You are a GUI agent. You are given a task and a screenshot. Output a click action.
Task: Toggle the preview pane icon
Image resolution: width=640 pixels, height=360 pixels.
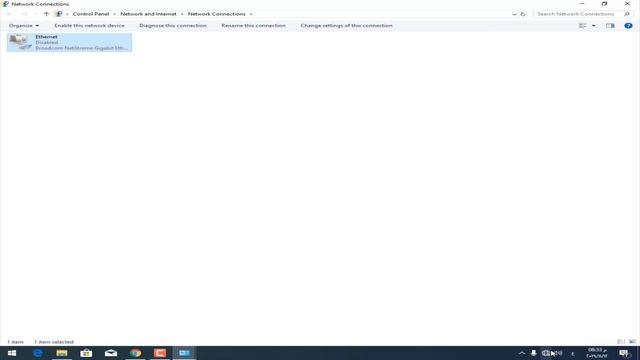[610, 26]
